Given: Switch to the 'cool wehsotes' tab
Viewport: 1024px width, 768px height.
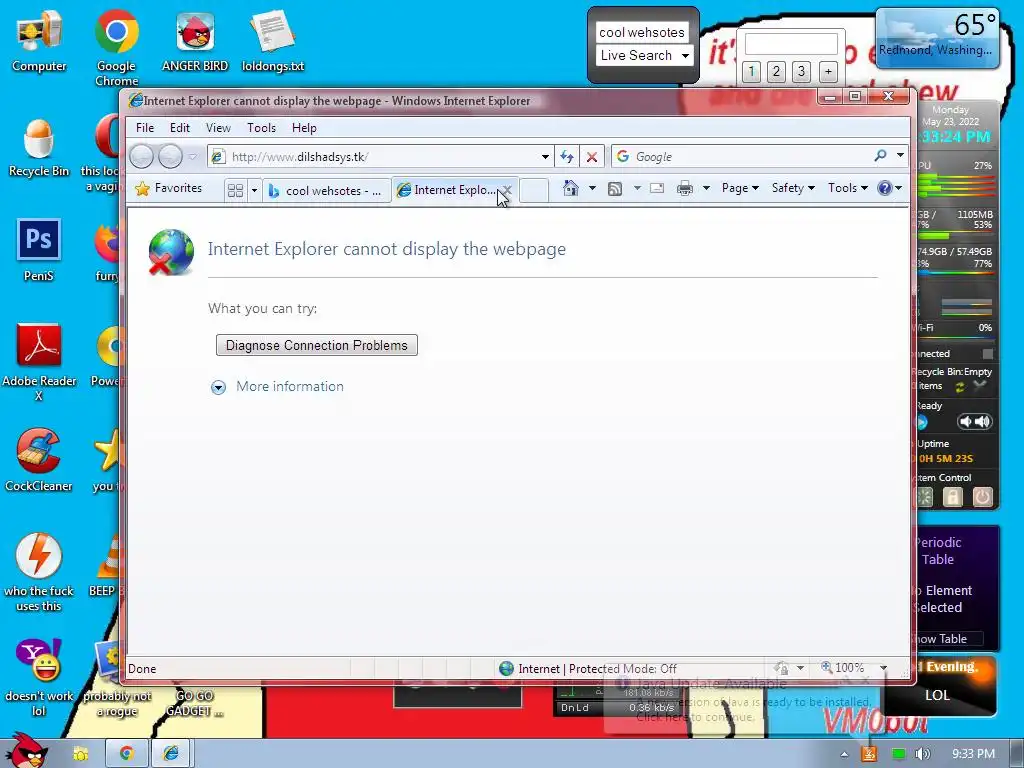Looking at the screenshot, I should (x=326, y=191).
